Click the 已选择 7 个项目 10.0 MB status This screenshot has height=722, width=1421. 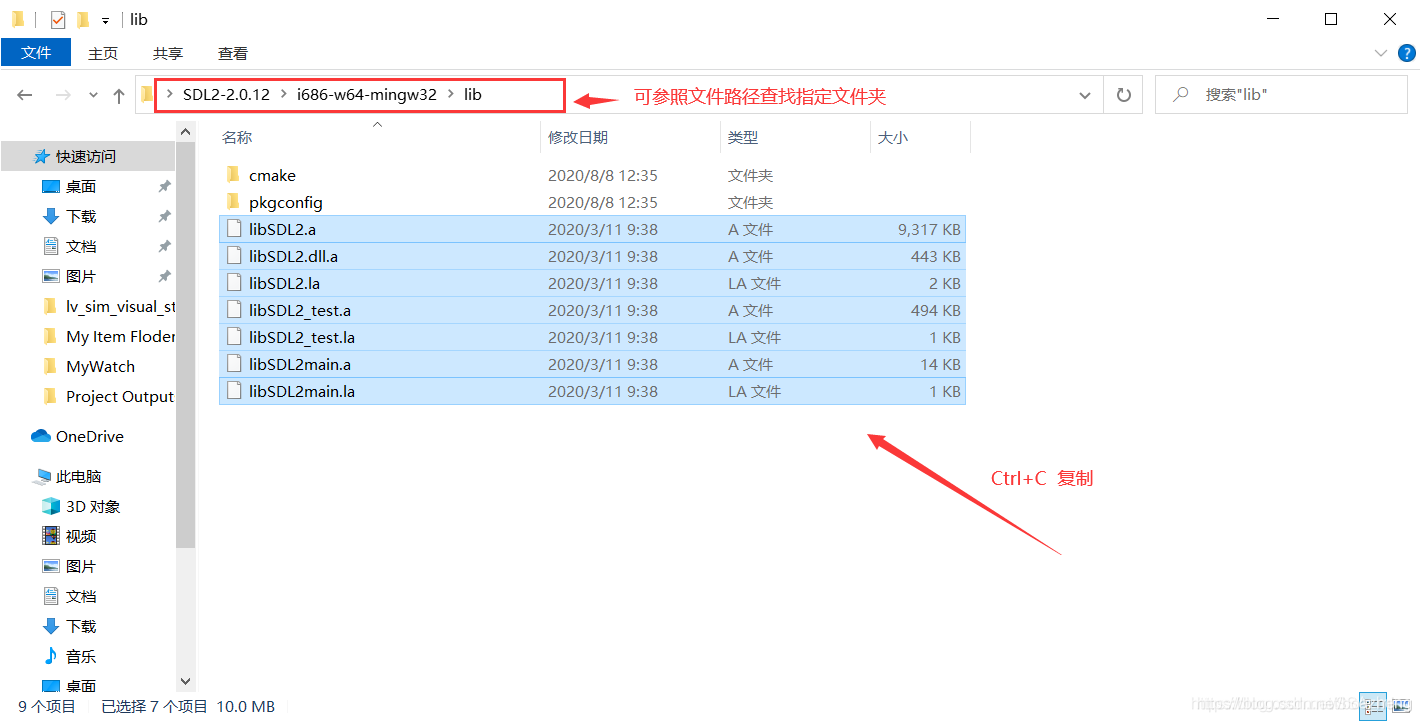click(188, 706)
